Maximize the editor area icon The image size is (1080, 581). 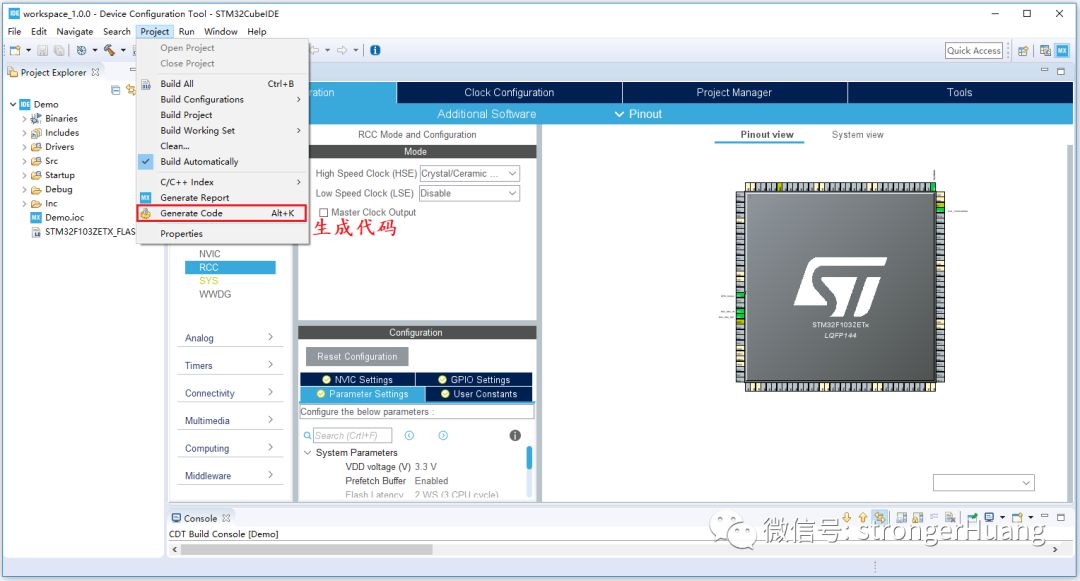click(x=1061, y=71)
